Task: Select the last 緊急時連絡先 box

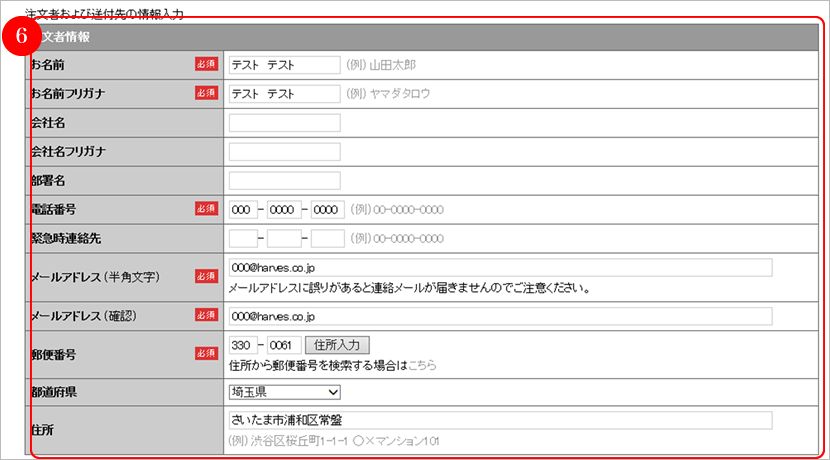Action: point(327,239)
